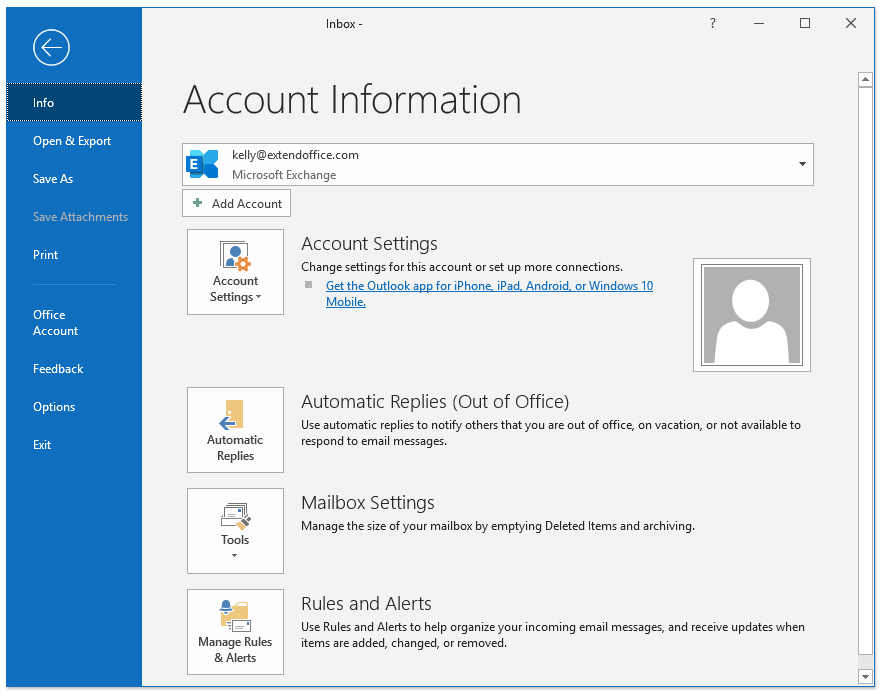Choose Save As from the sidebar

tap(53, 179)
